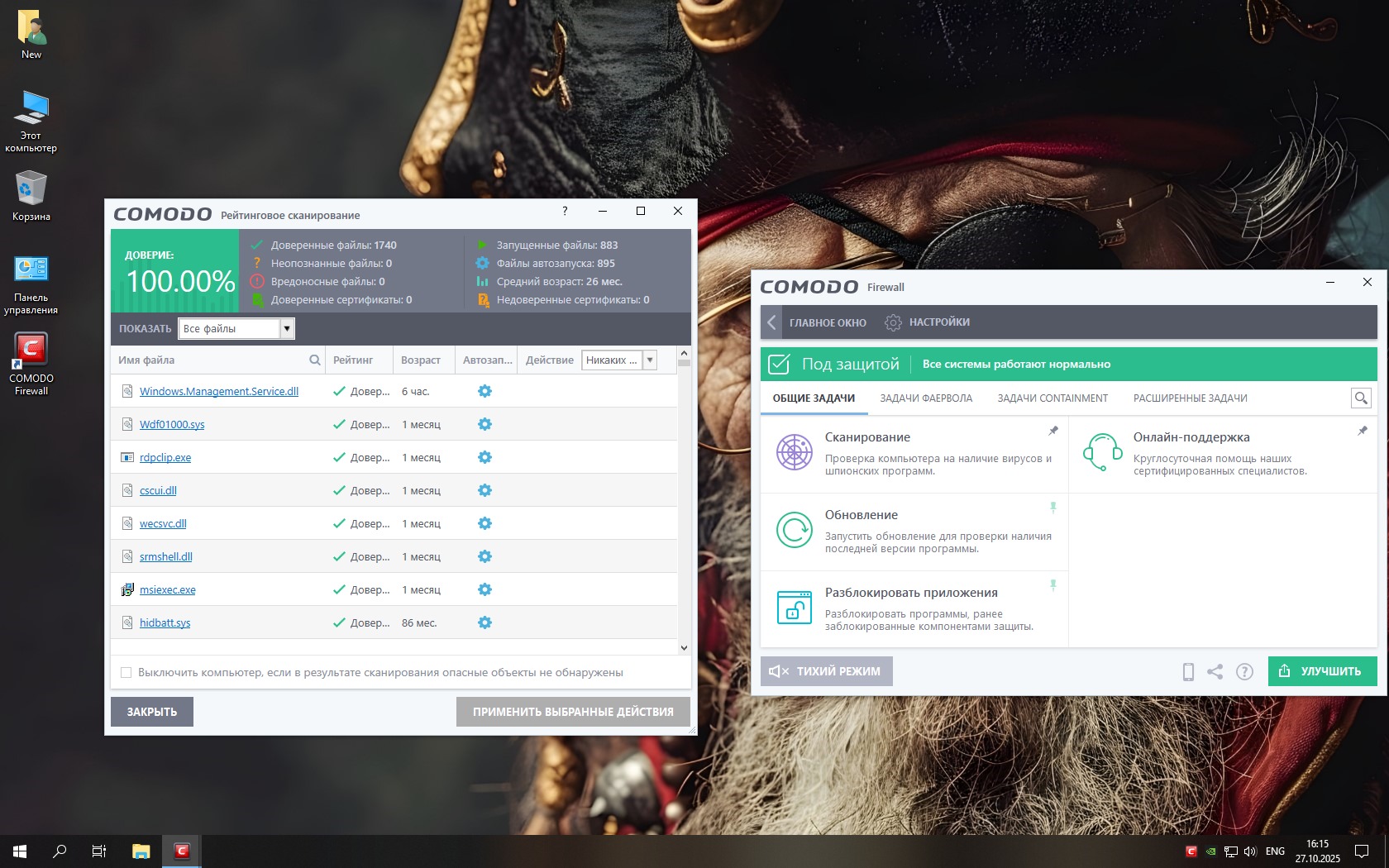
Task: Open gear actions for rdpclip.exe row
Action: tap(484, 457)
